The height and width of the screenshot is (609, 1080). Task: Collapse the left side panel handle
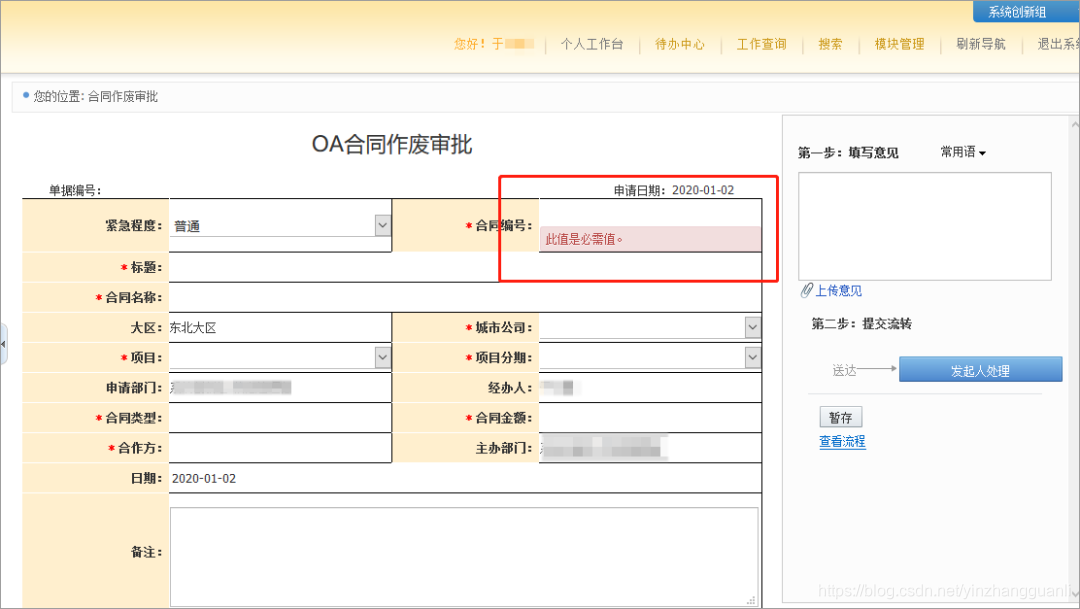pyautogui.click(x=3, y=343)
